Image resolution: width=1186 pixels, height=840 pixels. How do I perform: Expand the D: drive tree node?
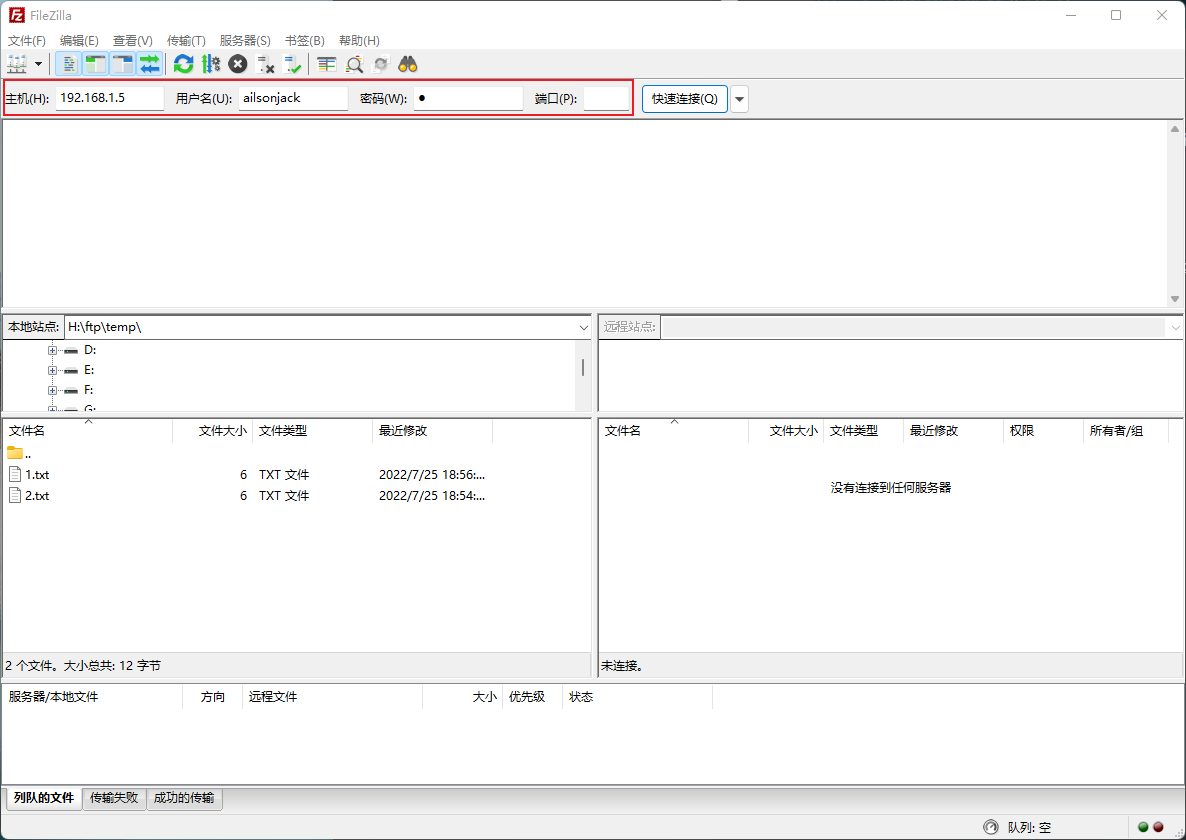point(52,350)
